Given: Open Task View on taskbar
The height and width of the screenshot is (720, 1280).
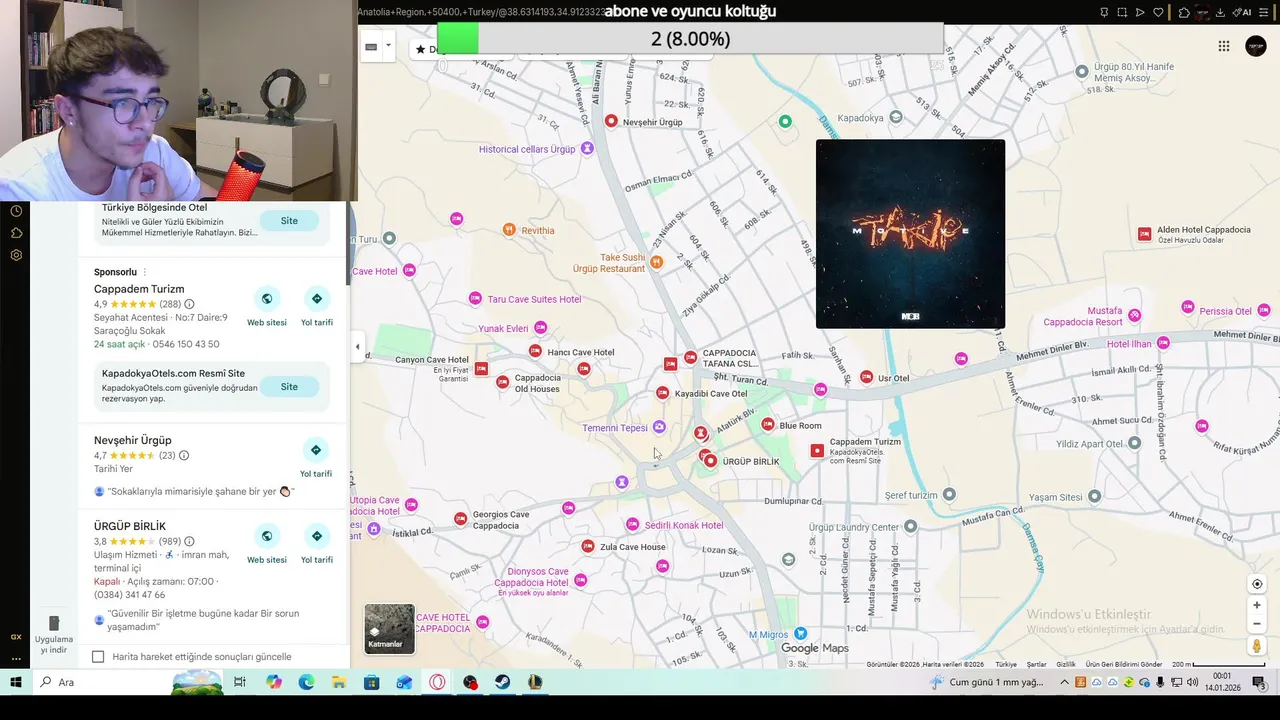Looking at the screenshot, I should (x=240, y=682).
